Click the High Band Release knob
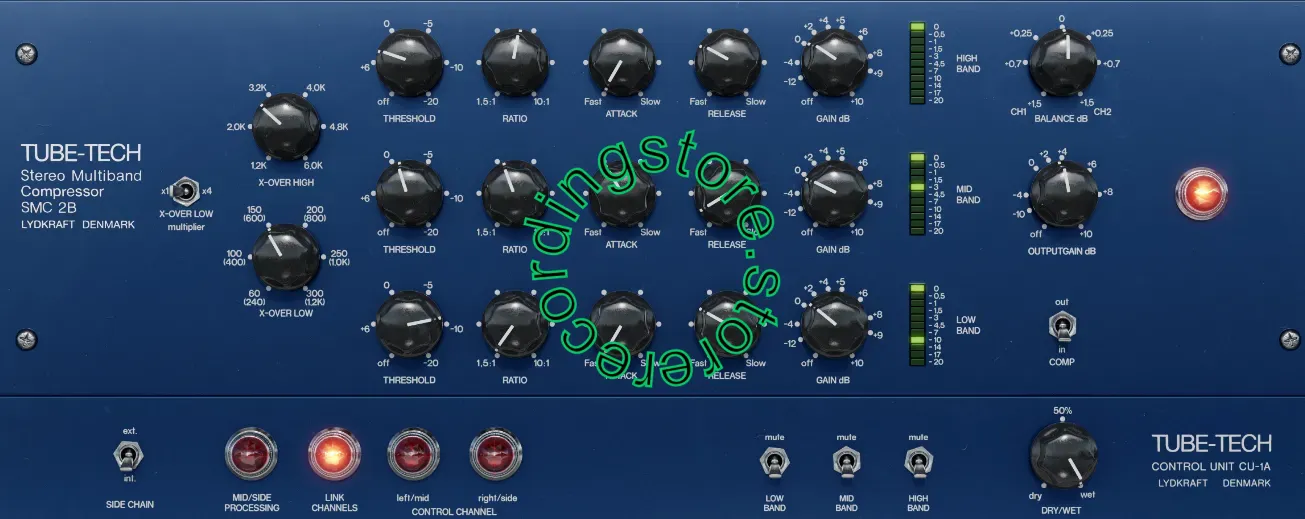Screen dimensions: 1305x519 pos(728,62)
